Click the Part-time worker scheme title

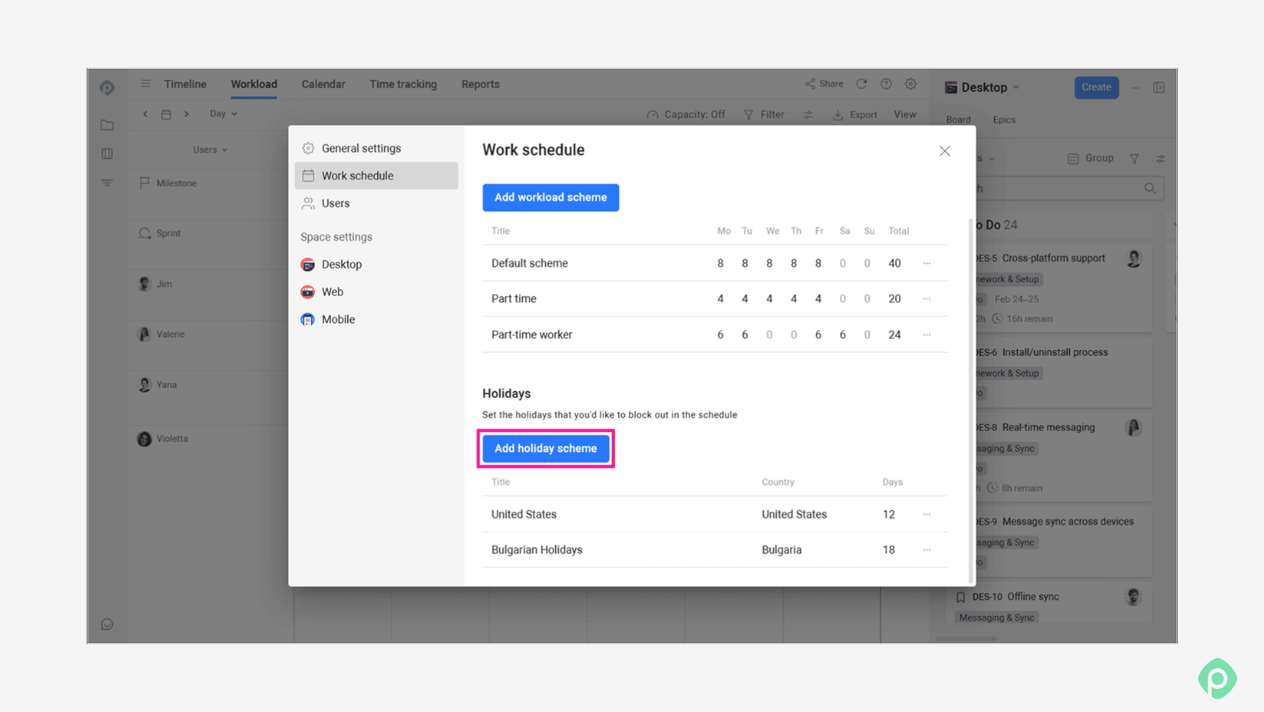[532, 334]
